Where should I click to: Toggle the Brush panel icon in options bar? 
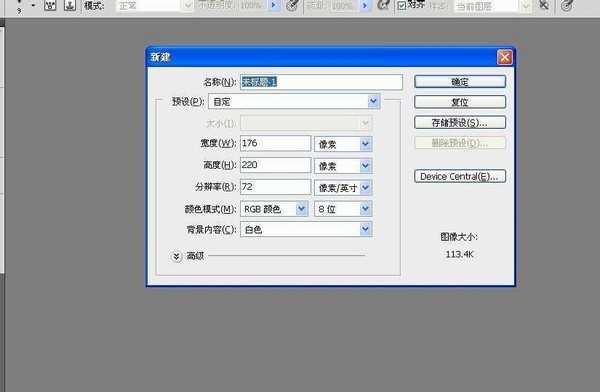tap(50, 5)
